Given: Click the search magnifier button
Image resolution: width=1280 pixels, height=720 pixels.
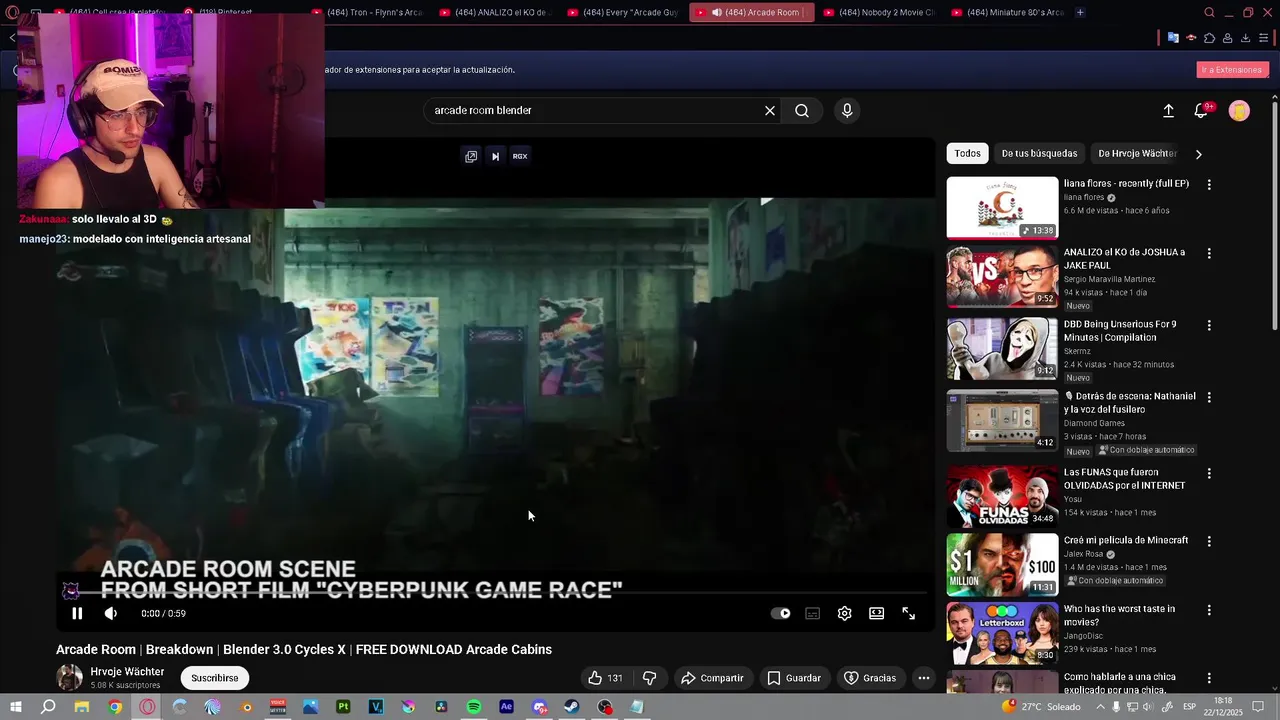Looking at the screenshot, I should [802, 111].
